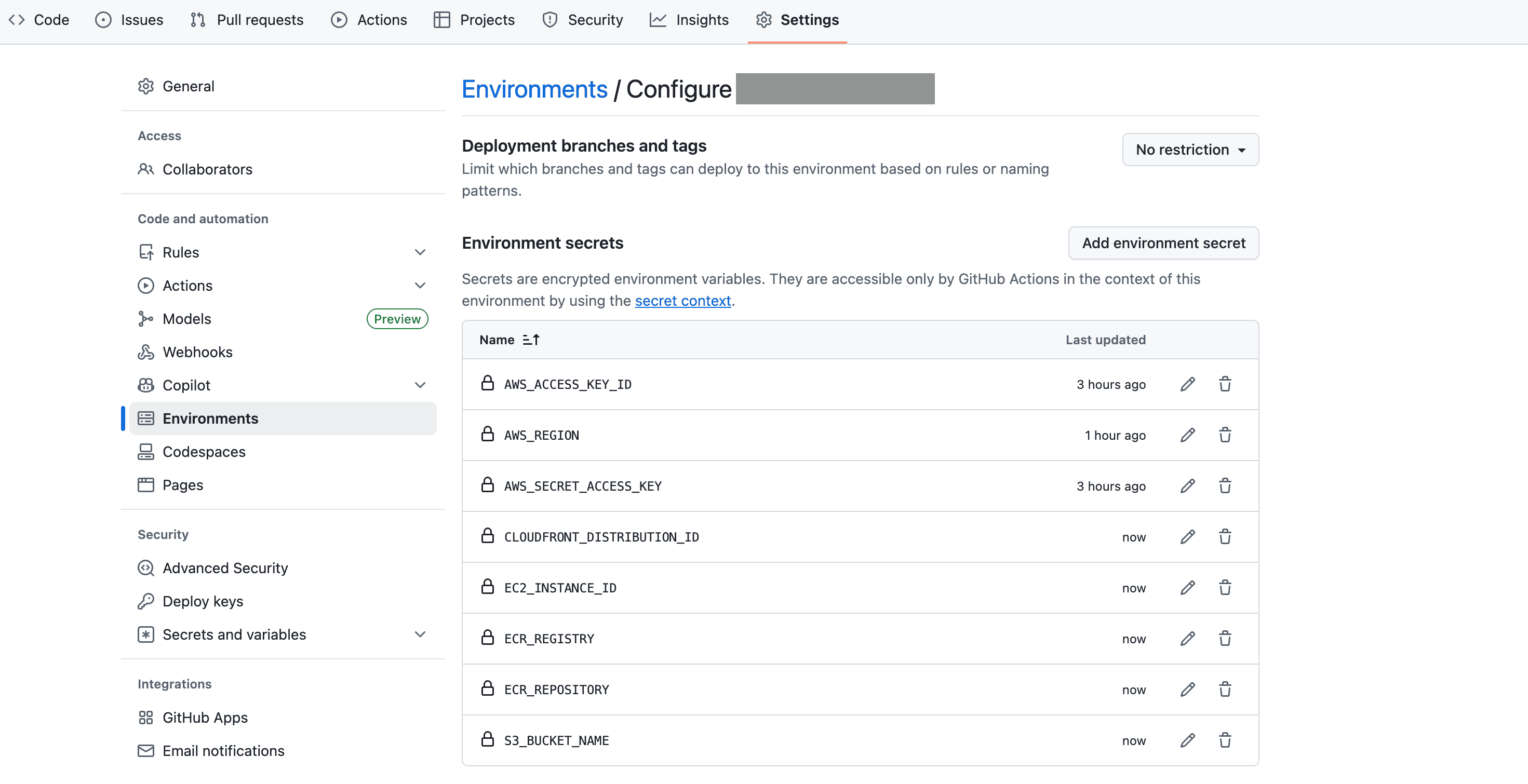Image resolution: width=1528 pixels, height=784 pixels.
Task: Remove the EC2_INSTANCE_ID secret
Action: point(1224,588)
